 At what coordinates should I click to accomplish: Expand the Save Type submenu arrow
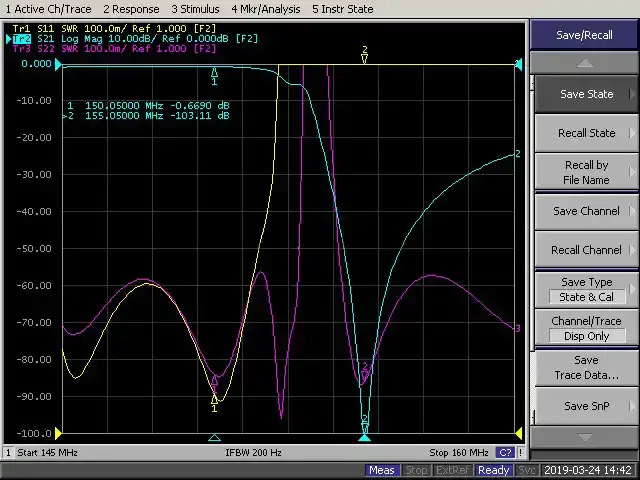point(632,289)
